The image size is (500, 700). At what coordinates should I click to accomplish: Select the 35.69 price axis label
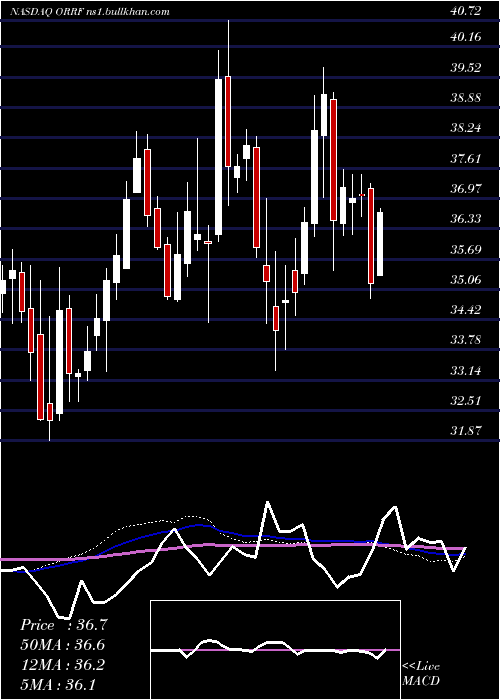466,249
